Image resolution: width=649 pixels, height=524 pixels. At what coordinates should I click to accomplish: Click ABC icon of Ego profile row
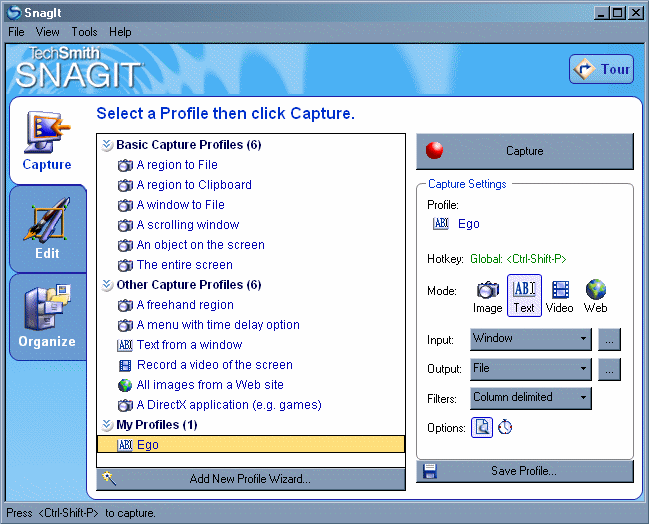[x=125, y=445]
